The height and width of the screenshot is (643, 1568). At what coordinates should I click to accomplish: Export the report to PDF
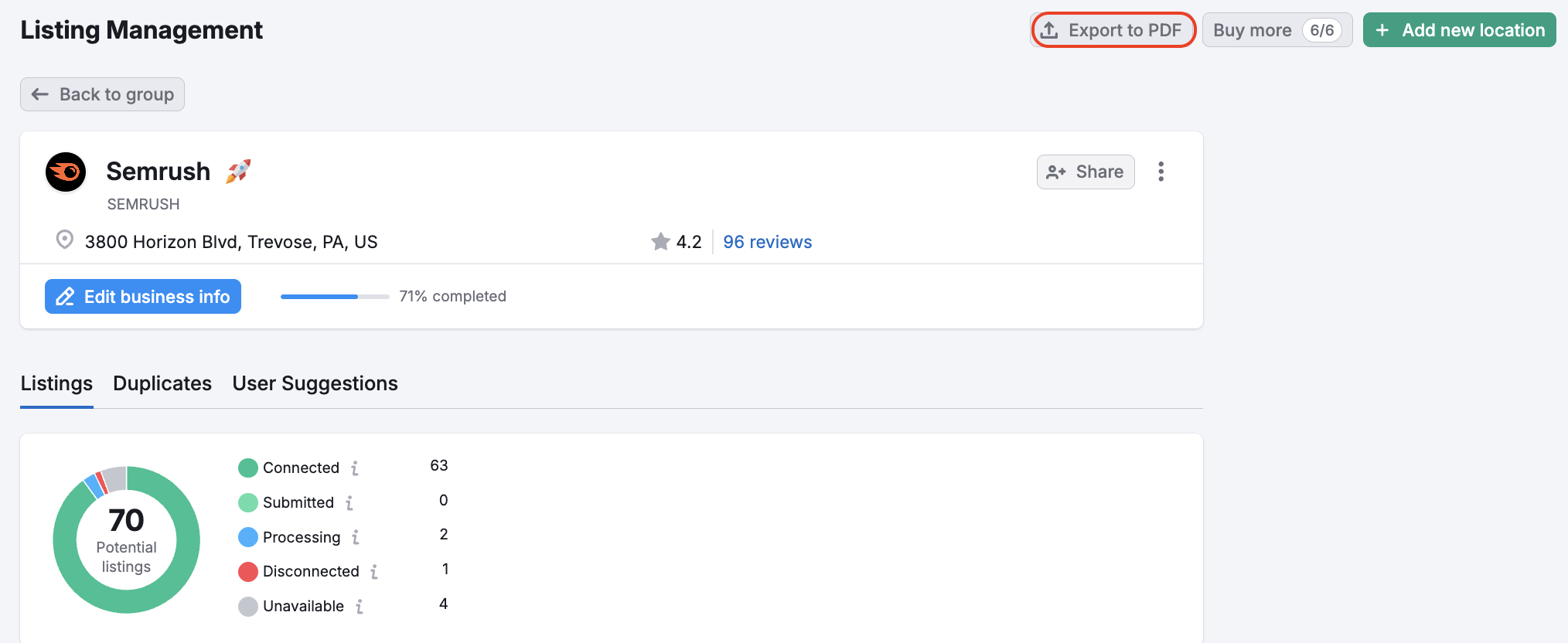pyautogui.click(x=1113, y=30)
